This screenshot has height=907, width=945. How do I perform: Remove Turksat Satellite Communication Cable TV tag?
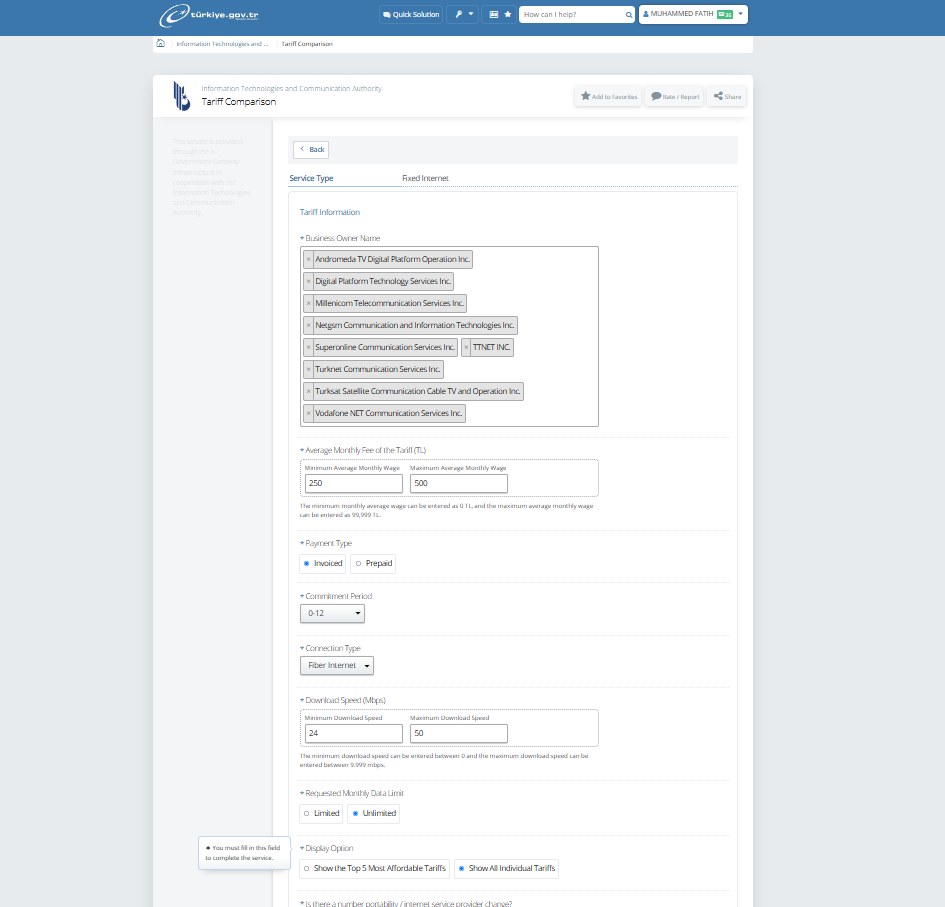pos(309,392)
